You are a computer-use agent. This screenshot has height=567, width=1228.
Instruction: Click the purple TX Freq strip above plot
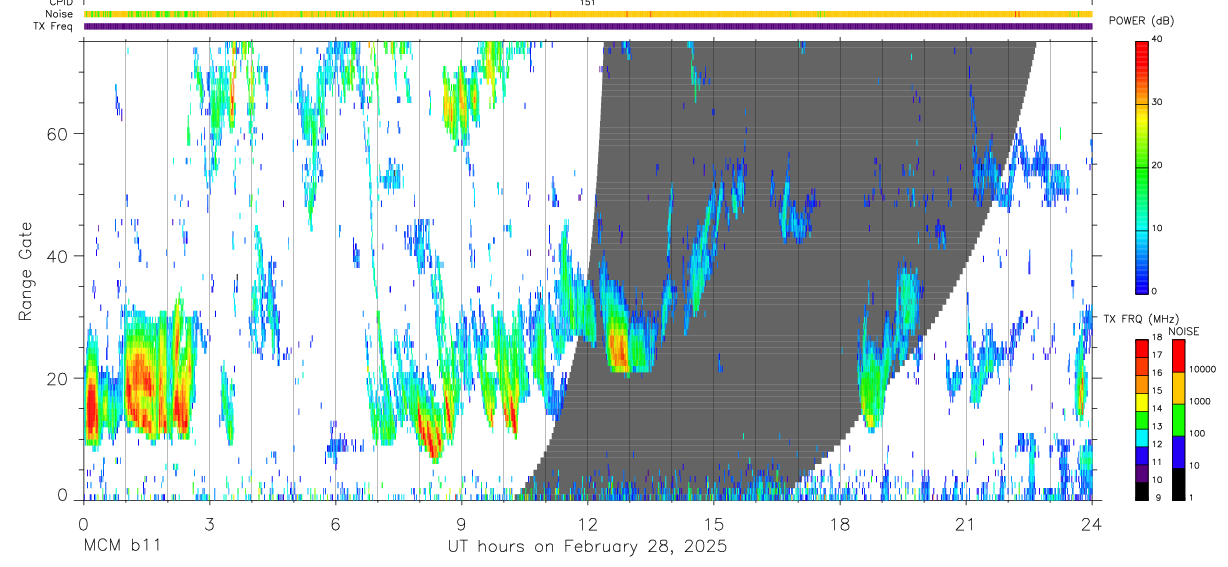[588, 26]
